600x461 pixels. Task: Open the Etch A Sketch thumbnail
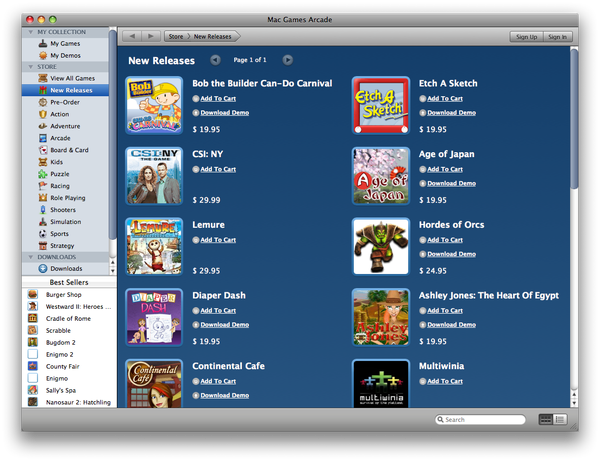[381, 105]
